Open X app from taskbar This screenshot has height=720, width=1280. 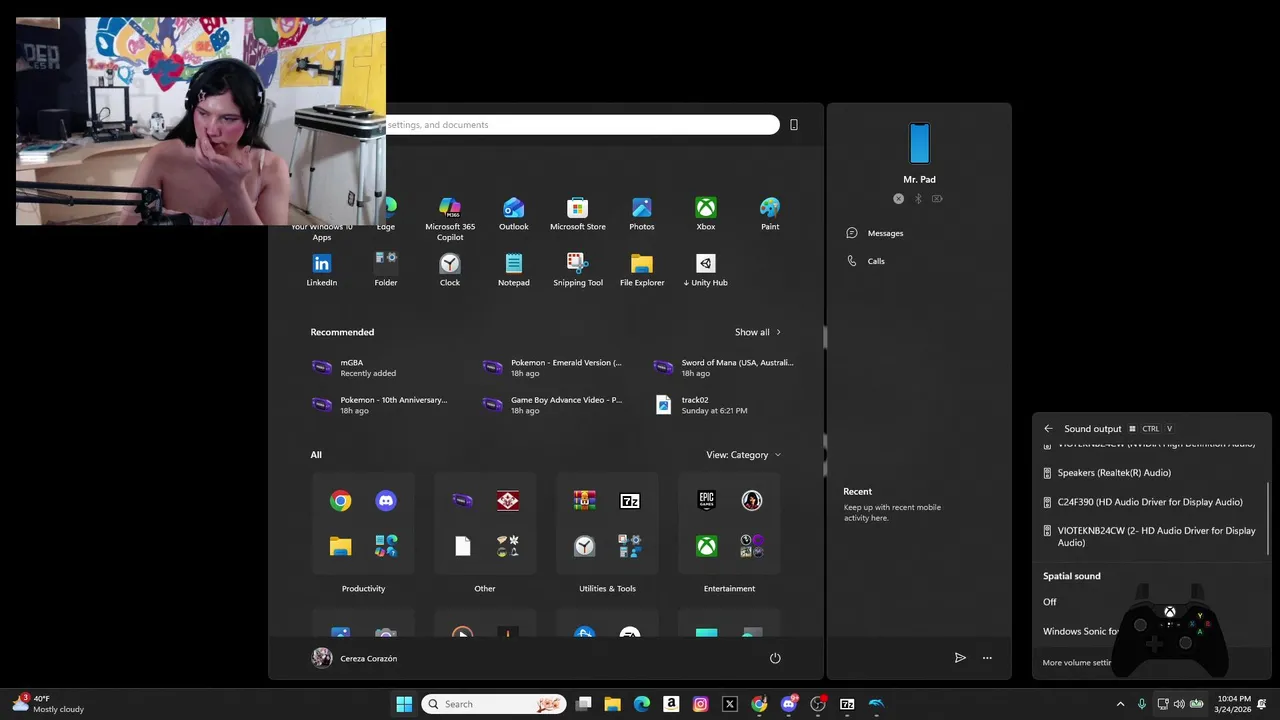(730, 704)
